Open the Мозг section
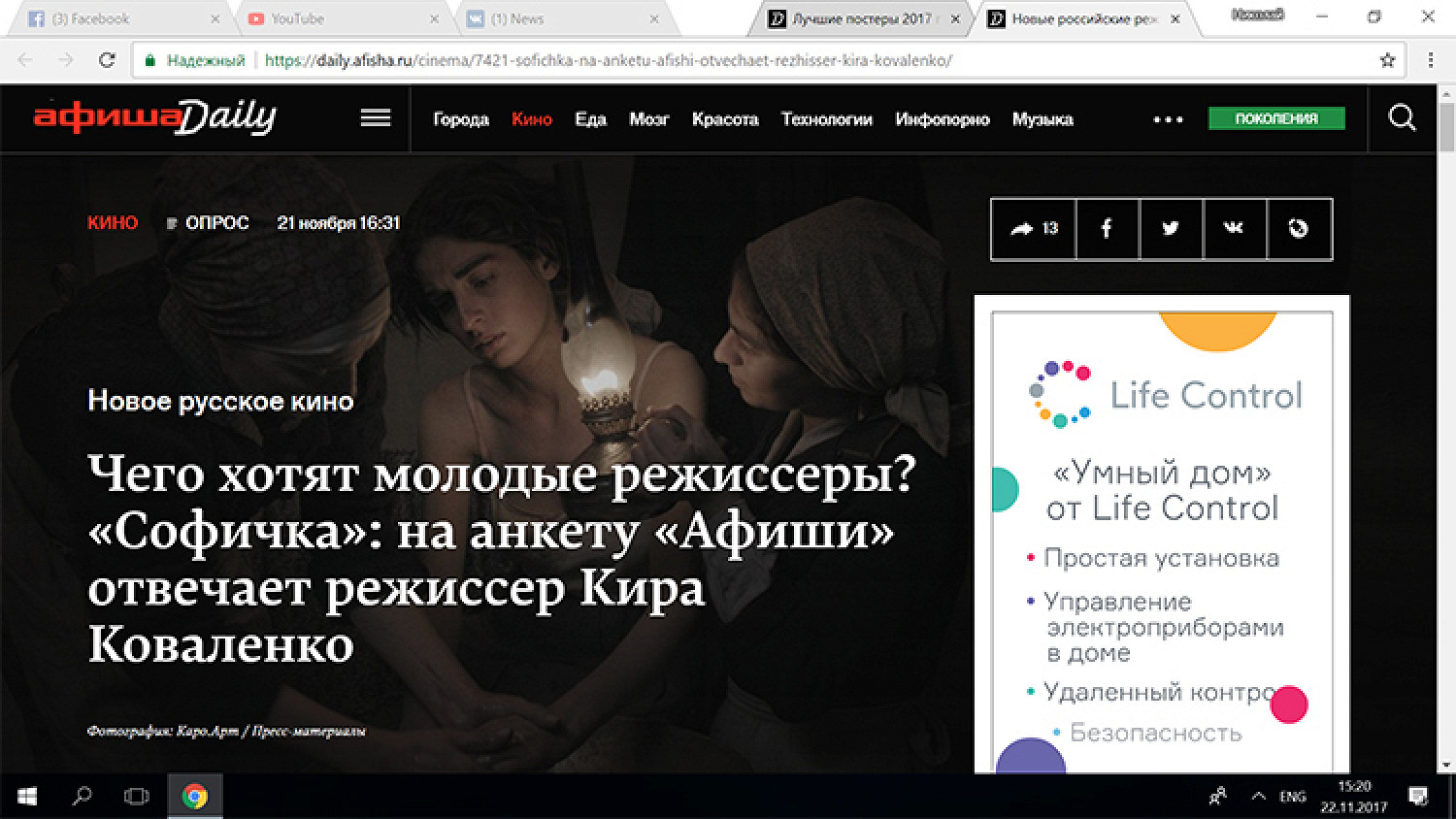The height and width of the screenshot is (819, 1456). coord(648,119)
